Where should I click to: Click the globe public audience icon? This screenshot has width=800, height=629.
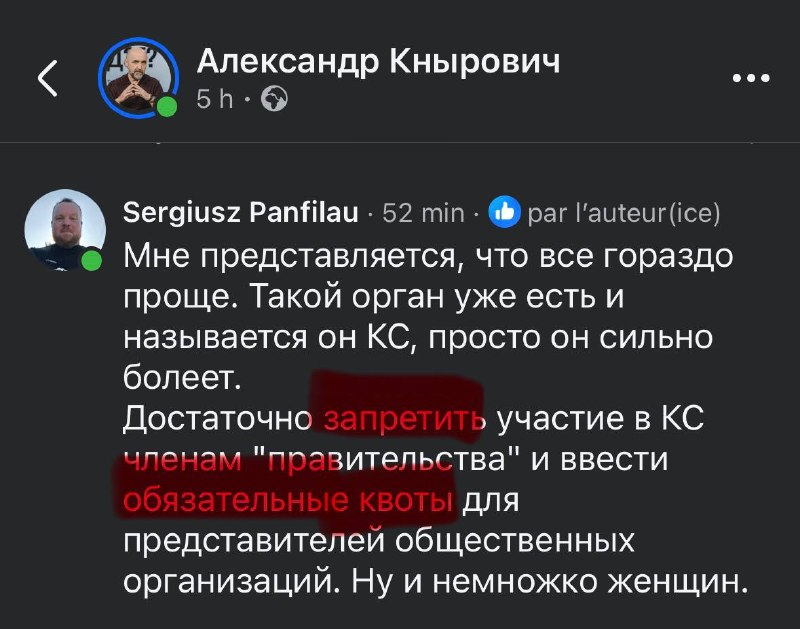[x=274, y=99]
